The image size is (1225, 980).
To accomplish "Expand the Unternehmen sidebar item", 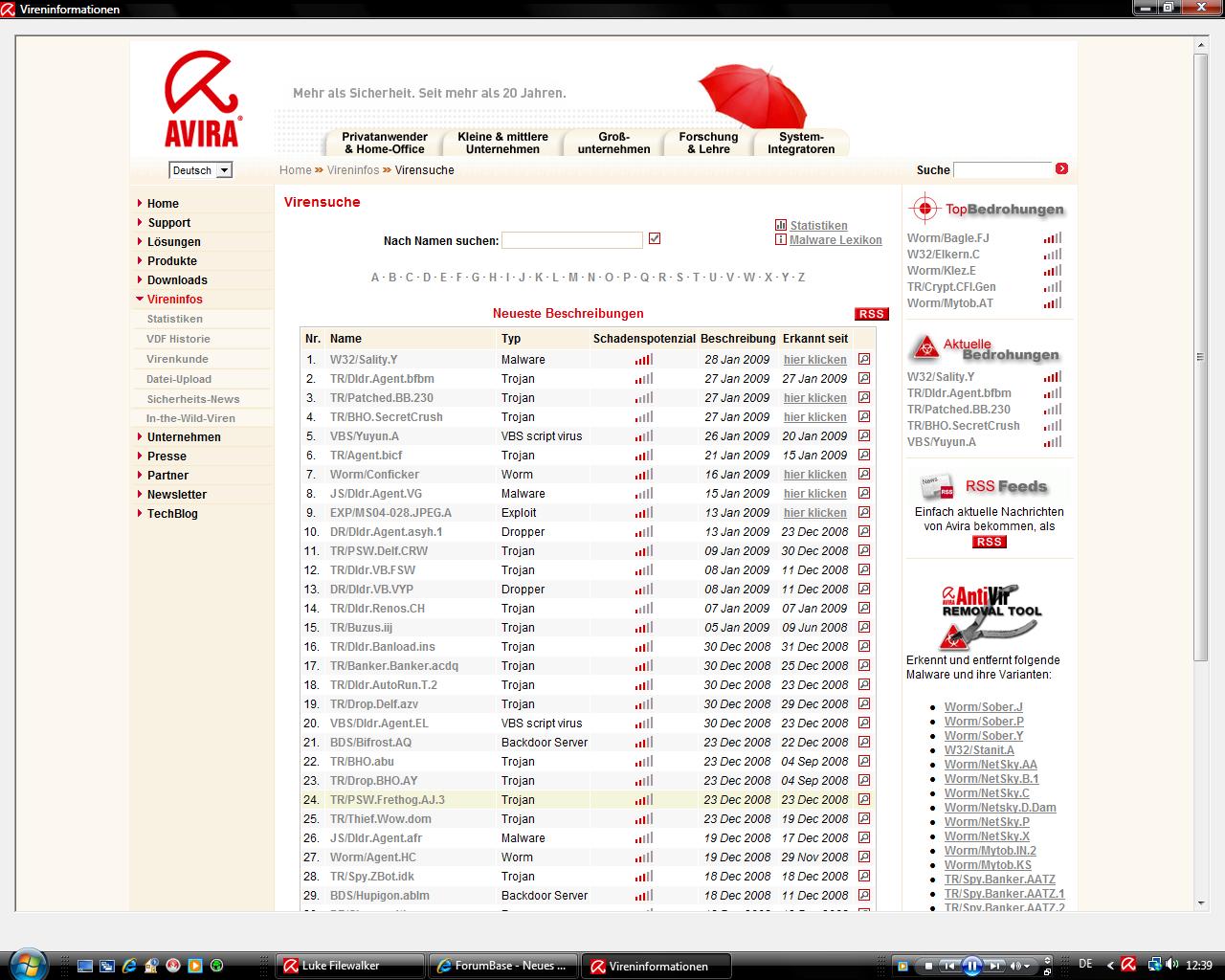I will pos(140,436).
